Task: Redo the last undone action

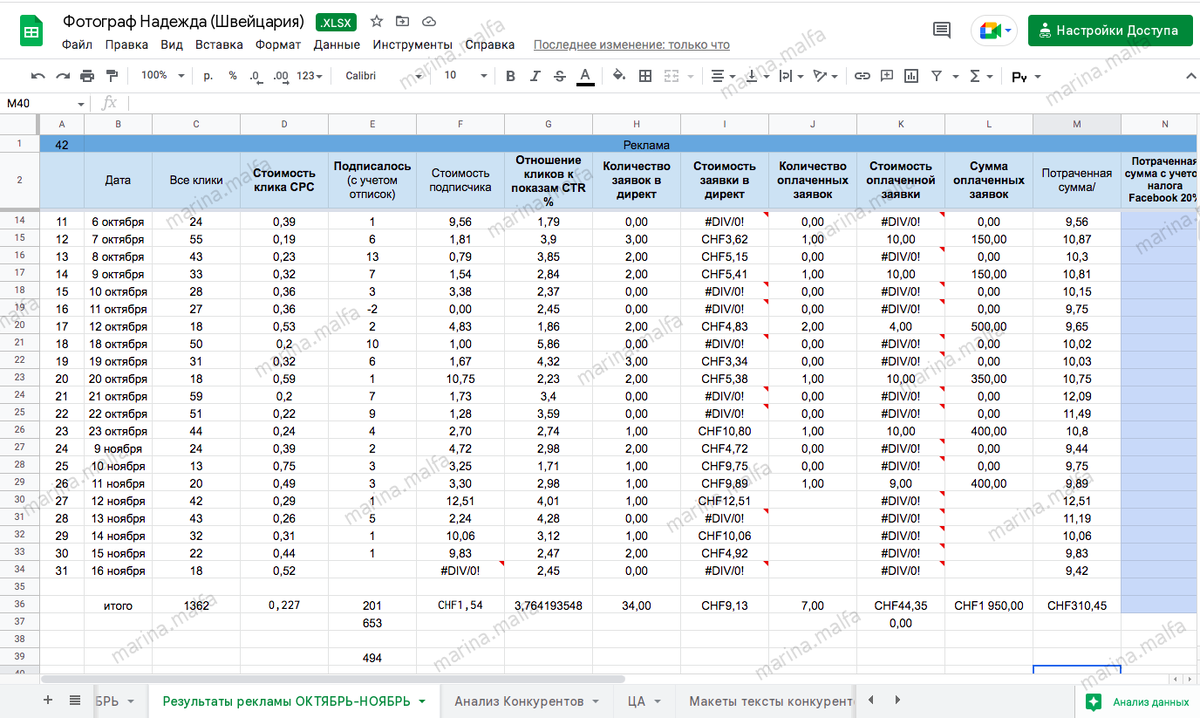Action: pos(62,76)
